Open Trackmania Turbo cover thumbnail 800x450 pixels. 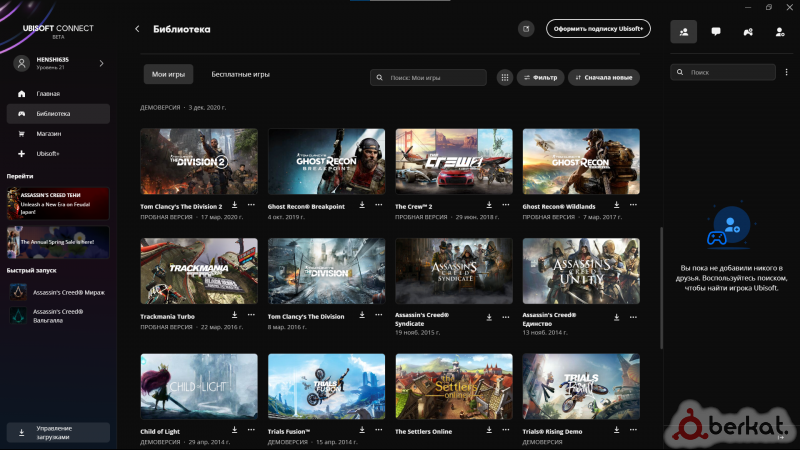pyautogui.click(x=199, y=271)
